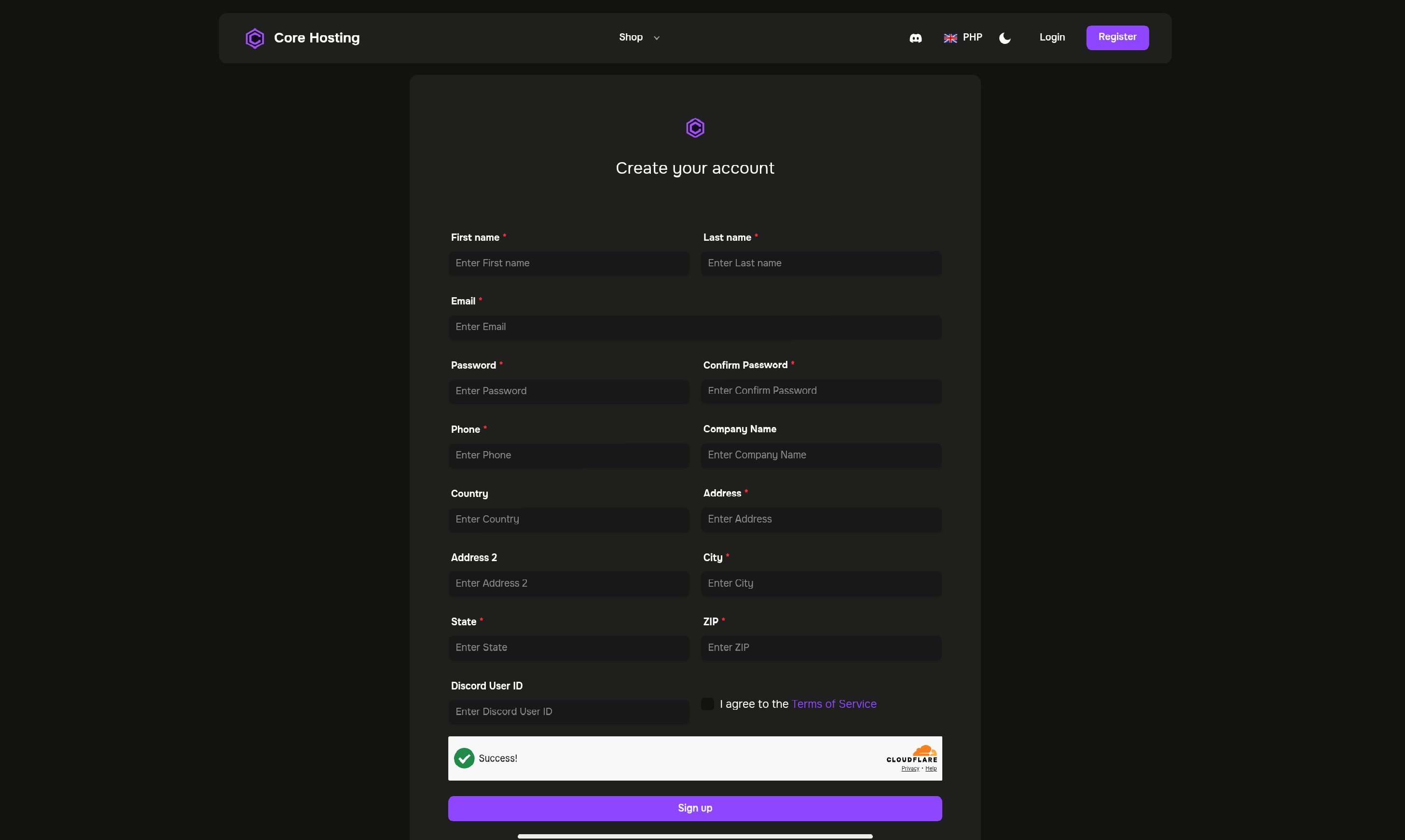Screen dimensions: 1405x840
Task: Select the ZIP input field
Action: tap(821, 647)
